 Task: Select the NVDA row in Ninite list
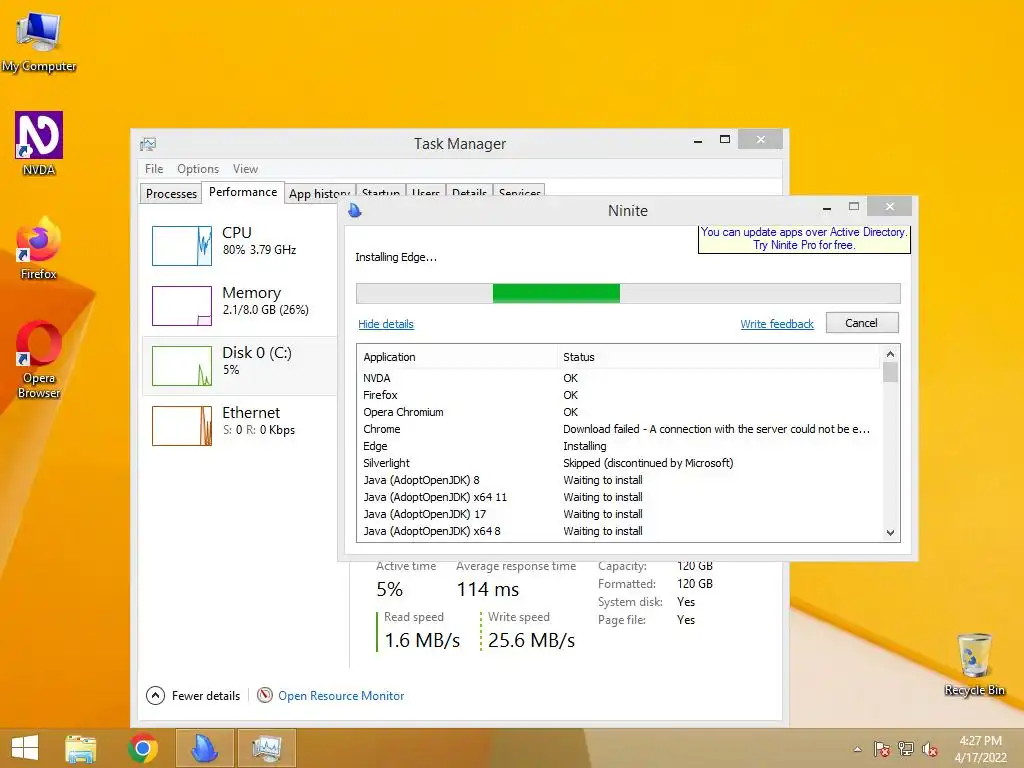pos(619,378)
